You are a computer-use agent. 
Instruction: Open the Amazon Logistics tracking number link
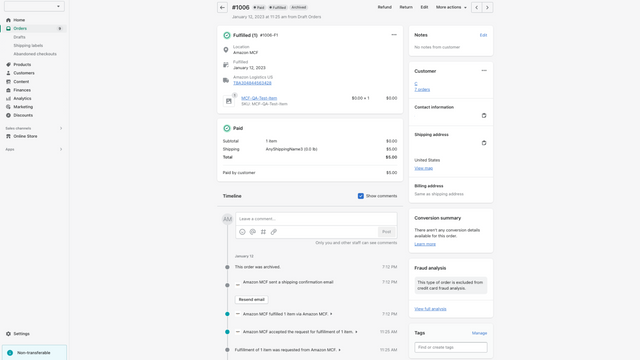tap(252, 83)
